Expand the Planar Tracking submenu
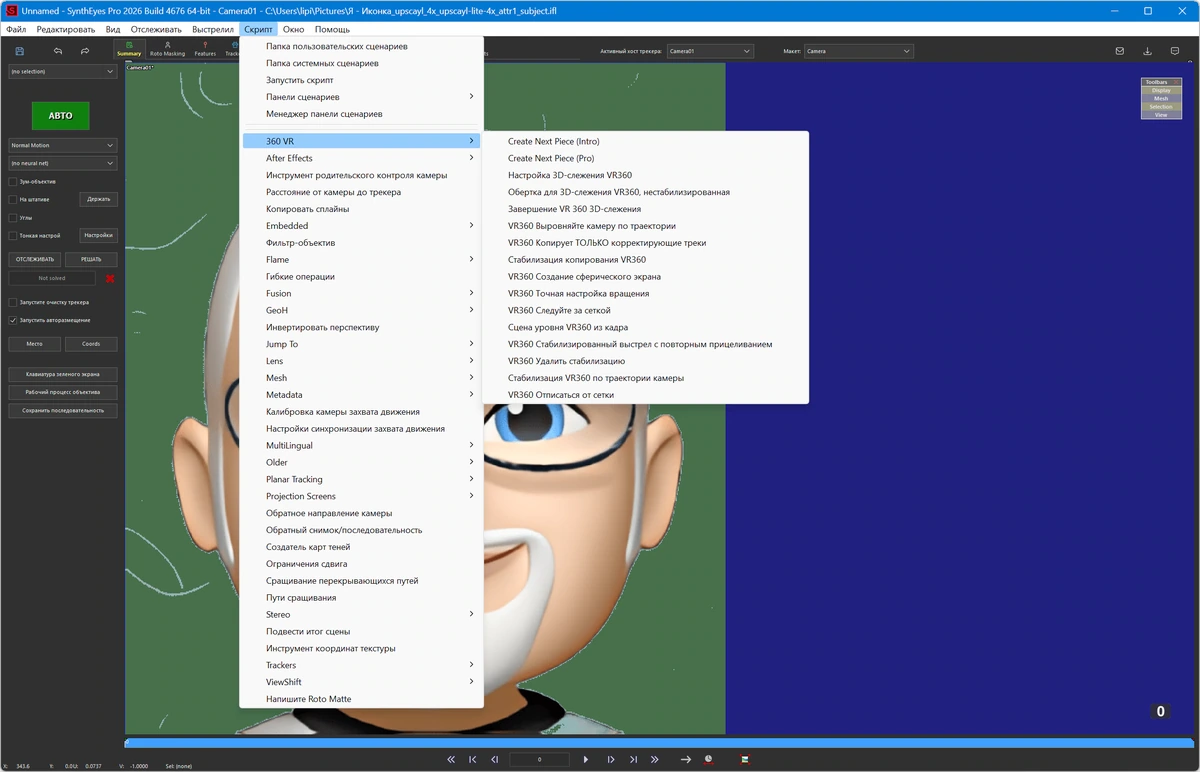This screenshot has width=1200, height=772. [x=361, y=479]
